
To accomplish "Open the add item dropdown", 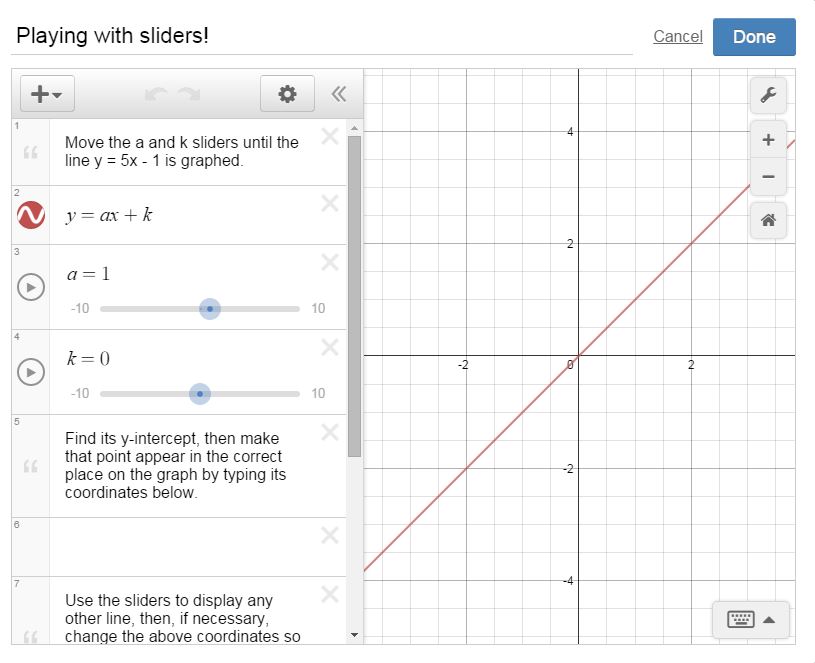I will pyautogui.click(x=47, y=94).
